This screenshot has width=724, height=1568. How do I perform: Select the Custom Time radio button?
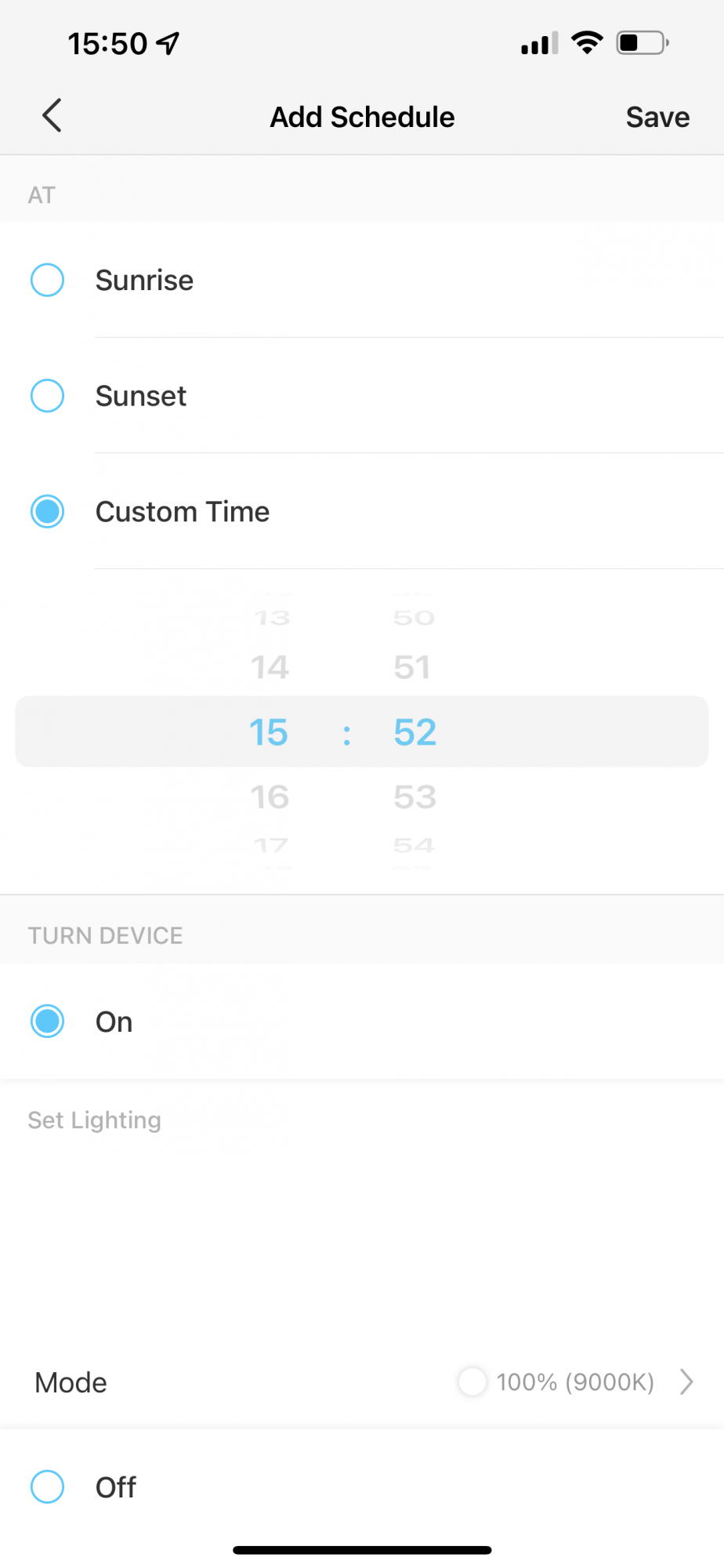tap(47, 512)
